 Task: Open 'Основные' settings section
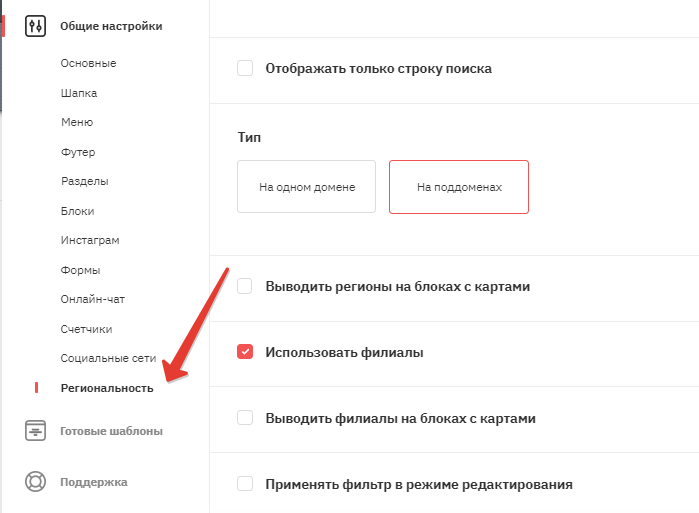pyautogui.click(x=88, y=63)
